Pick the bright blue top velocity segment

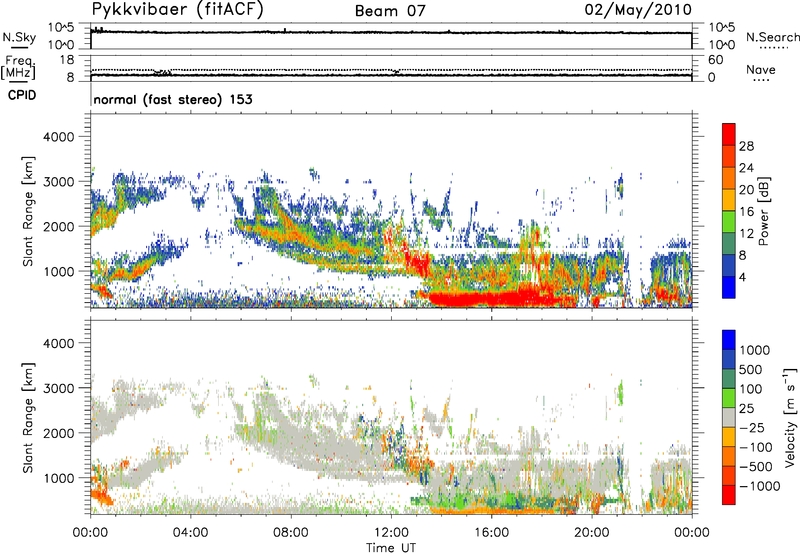[729, 340]
